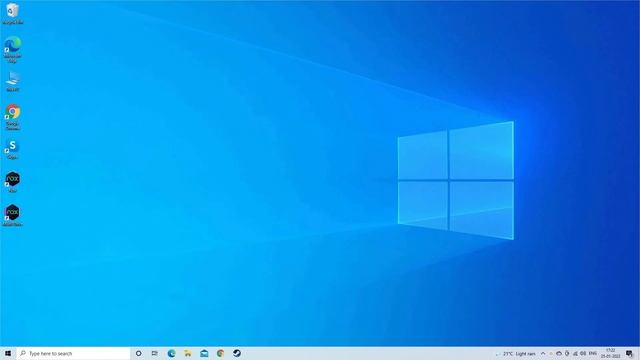Select the This PC desktop icon

[x=12, y=81]
